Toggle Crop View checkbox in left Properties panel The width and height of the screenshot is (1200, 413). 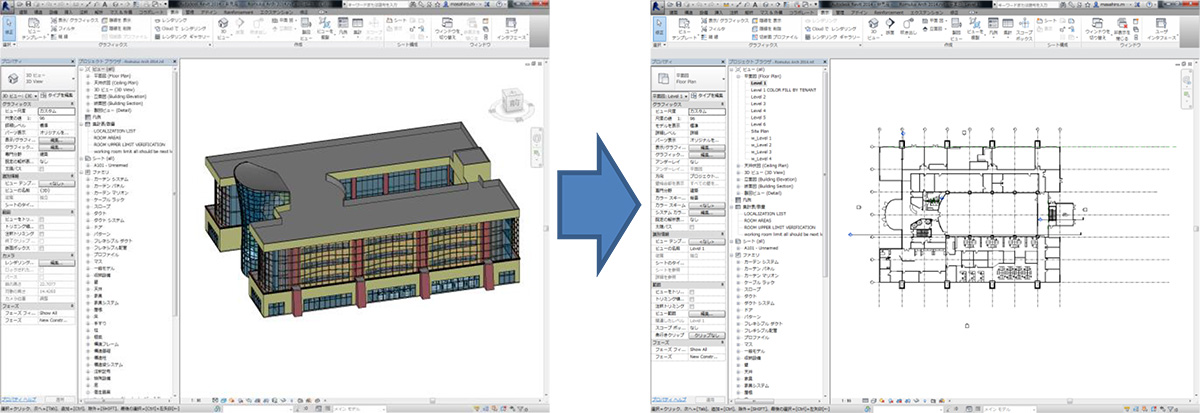click(42, 219)
